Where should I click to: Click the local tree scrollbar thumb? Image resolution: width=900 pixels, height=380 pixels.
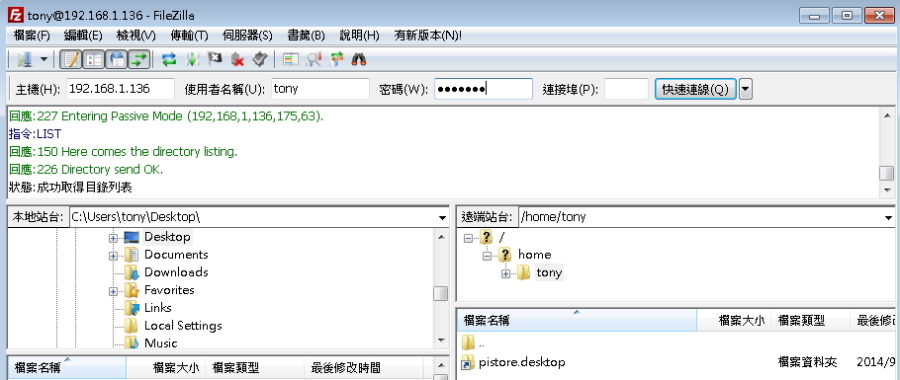tap(440, 293)
